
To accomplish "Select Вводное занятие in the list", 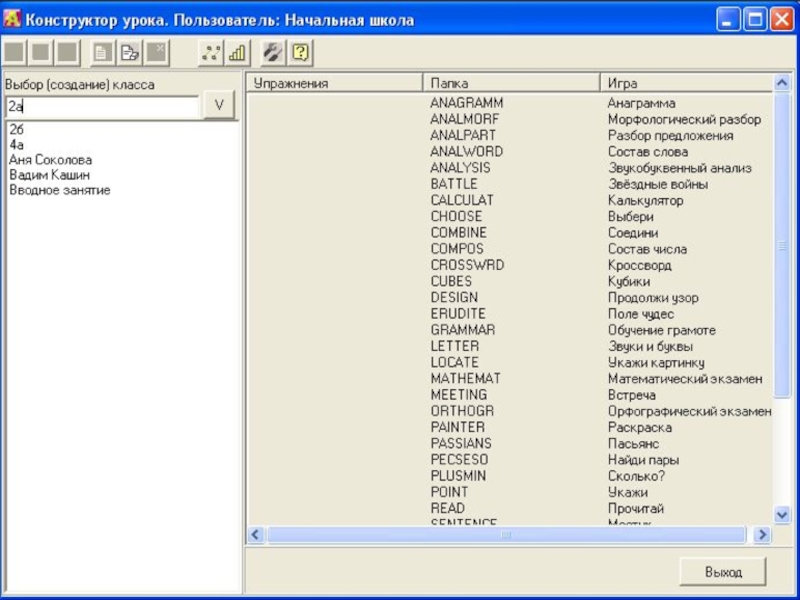I will point(59,190).
